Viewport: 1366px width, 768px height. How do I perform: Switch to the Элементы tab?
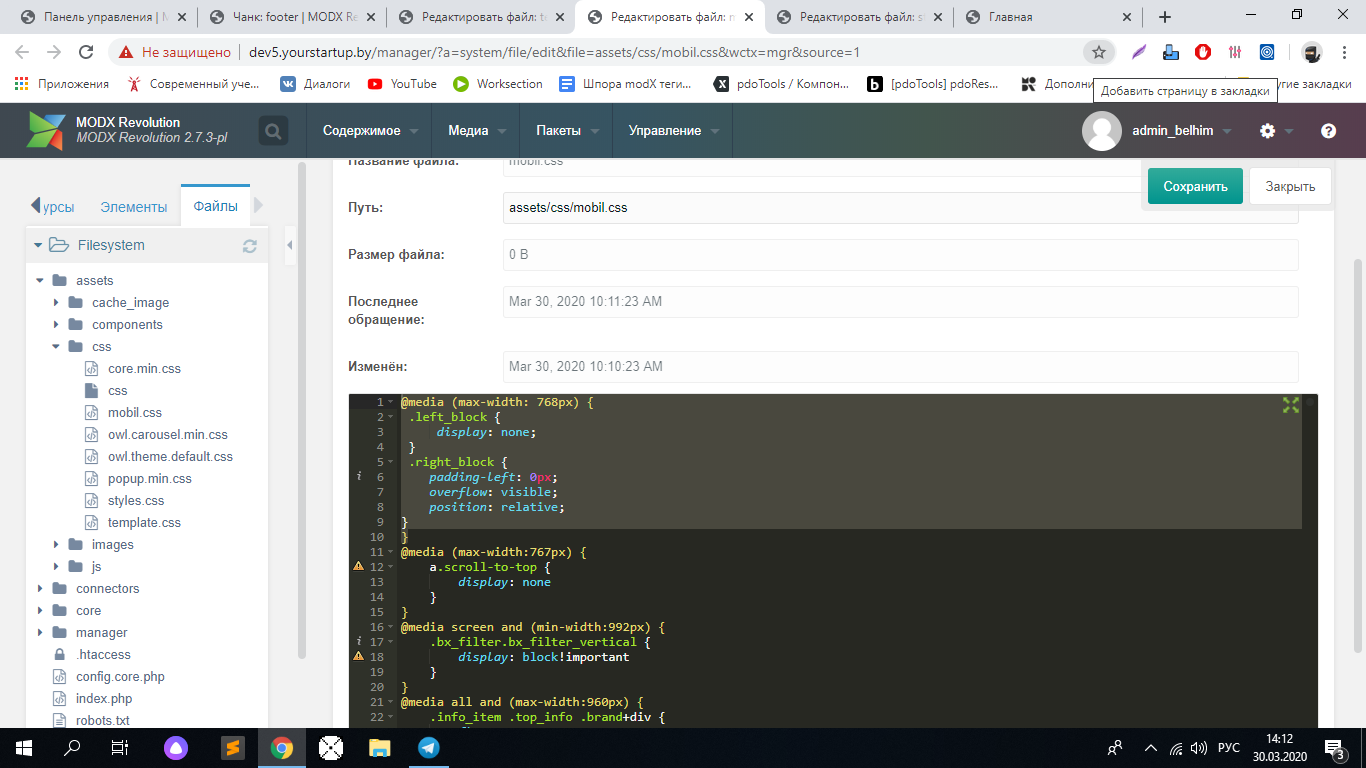tap(134, 207)
